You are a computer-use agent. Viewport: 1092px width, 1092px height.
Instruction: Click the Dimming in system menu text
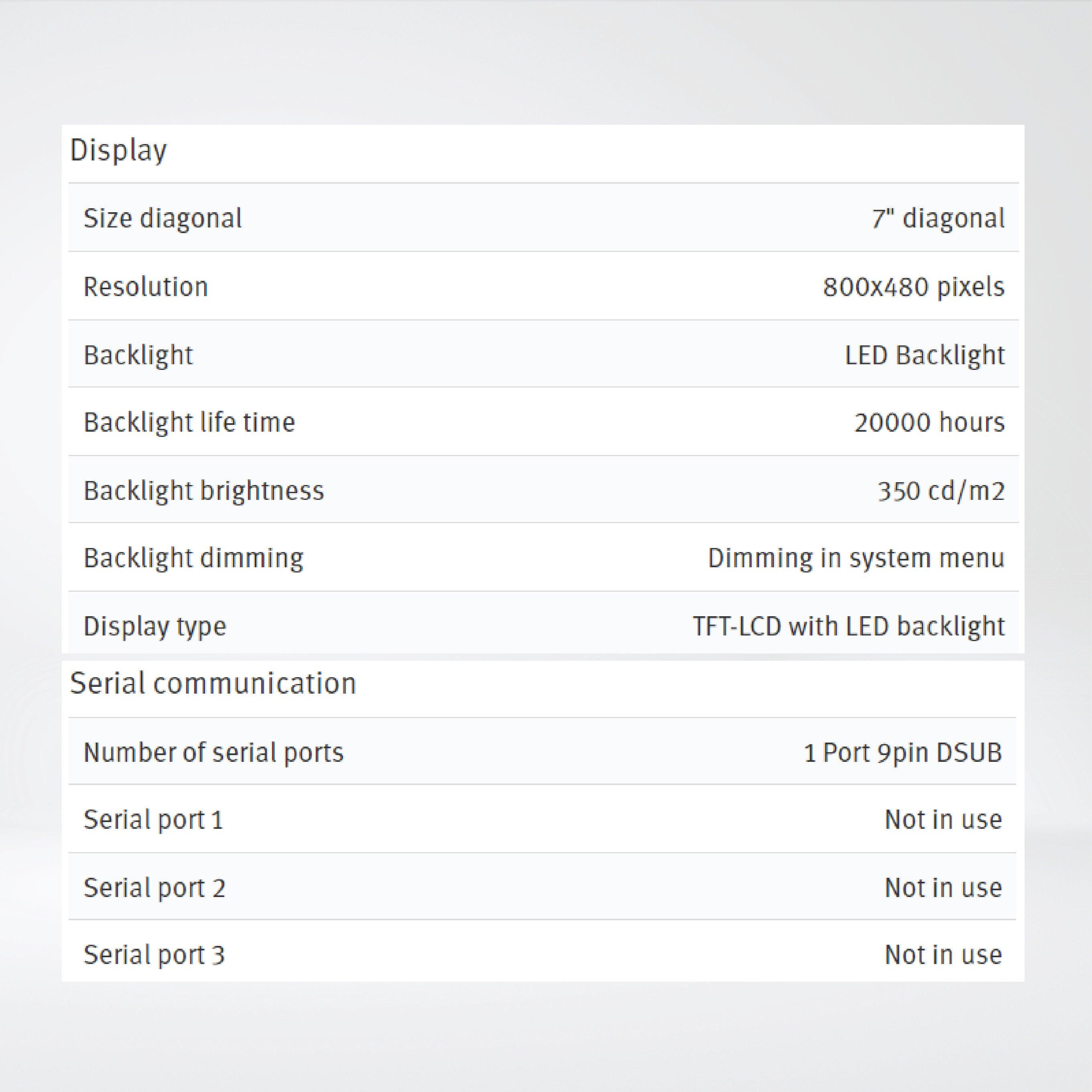pyautogui.click(x=856, y=558)
